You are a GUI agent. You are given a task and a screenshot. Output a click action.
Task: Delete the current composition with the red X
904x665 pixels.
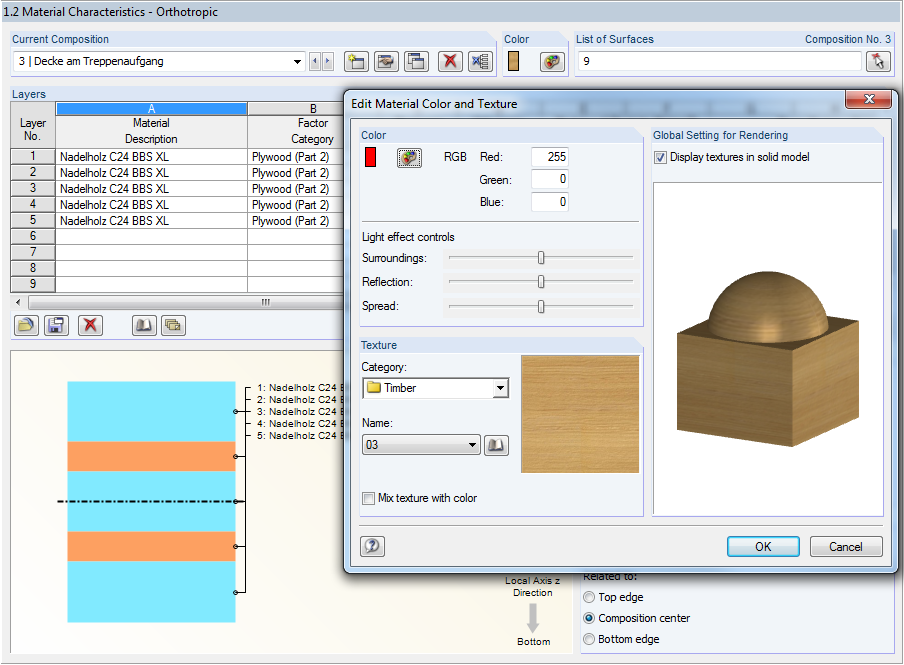[x=448, y=61]
